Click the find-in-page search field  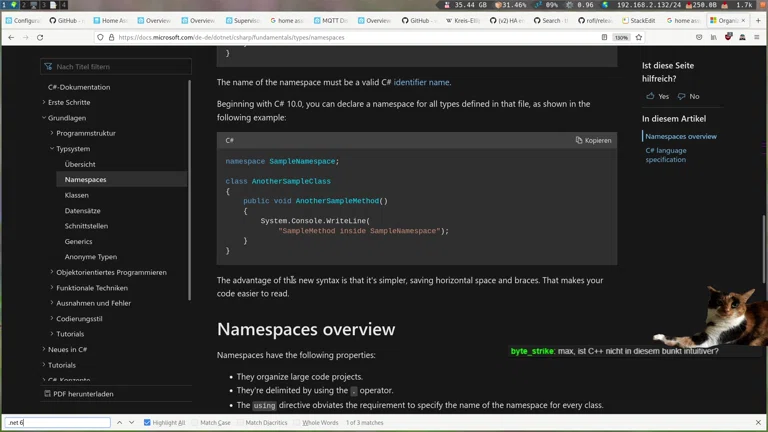[x=58, y=422]
